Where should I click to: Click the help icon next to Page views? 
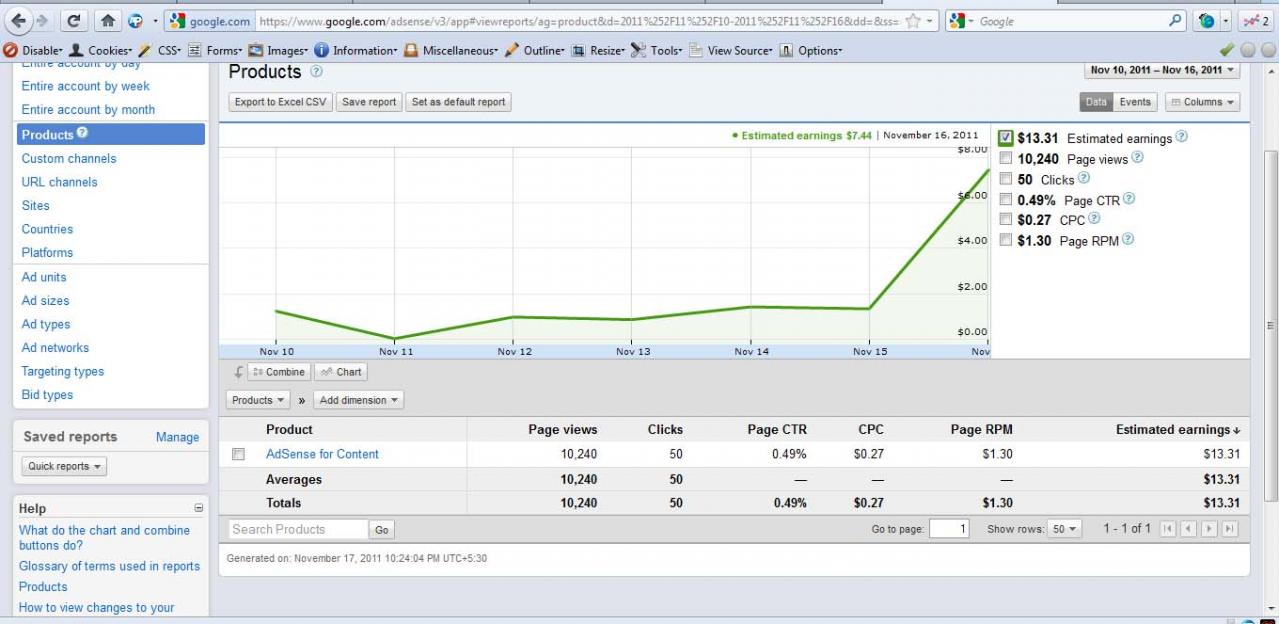click(x=1137, y=158)
